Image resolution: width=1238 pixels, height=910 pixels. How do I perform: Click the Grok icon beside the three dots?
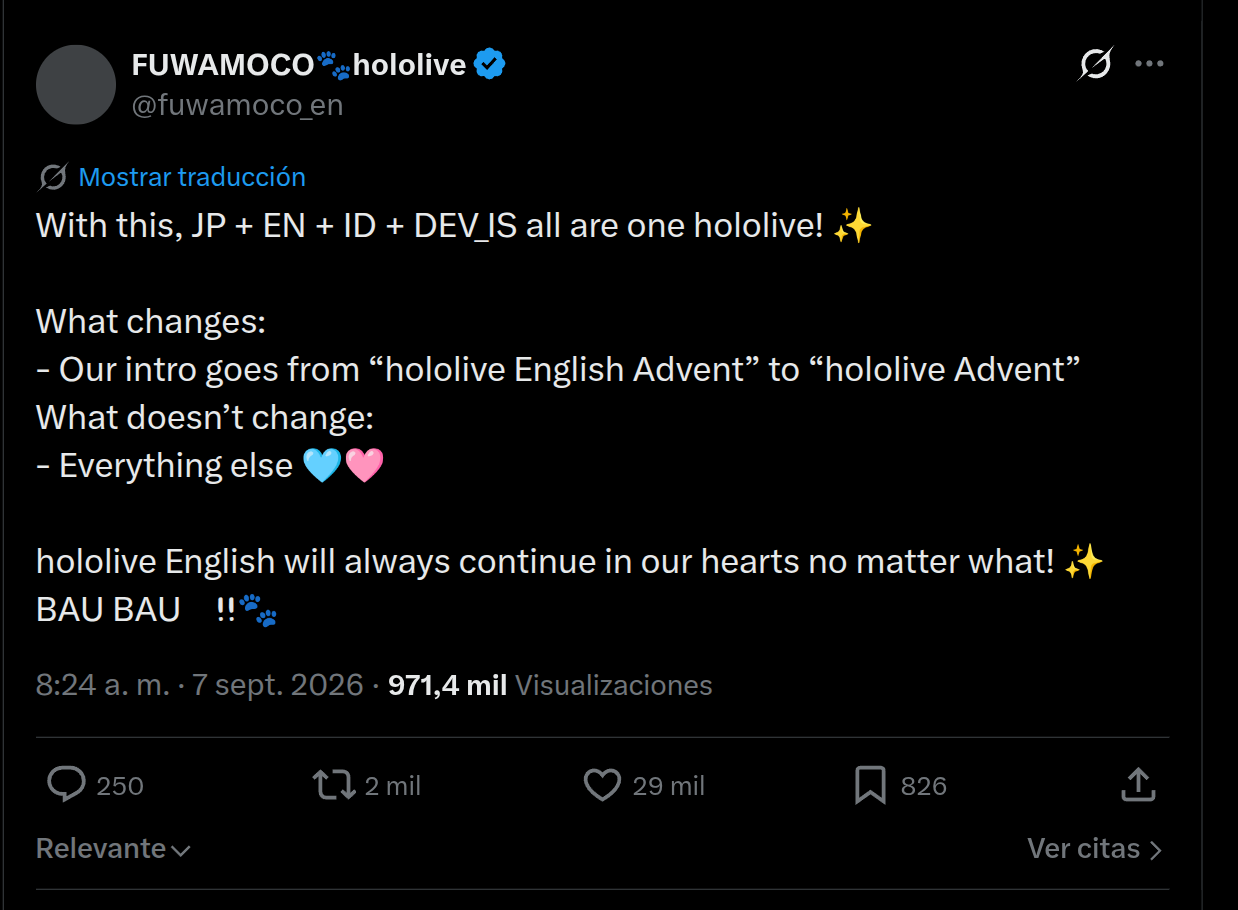1095,64
